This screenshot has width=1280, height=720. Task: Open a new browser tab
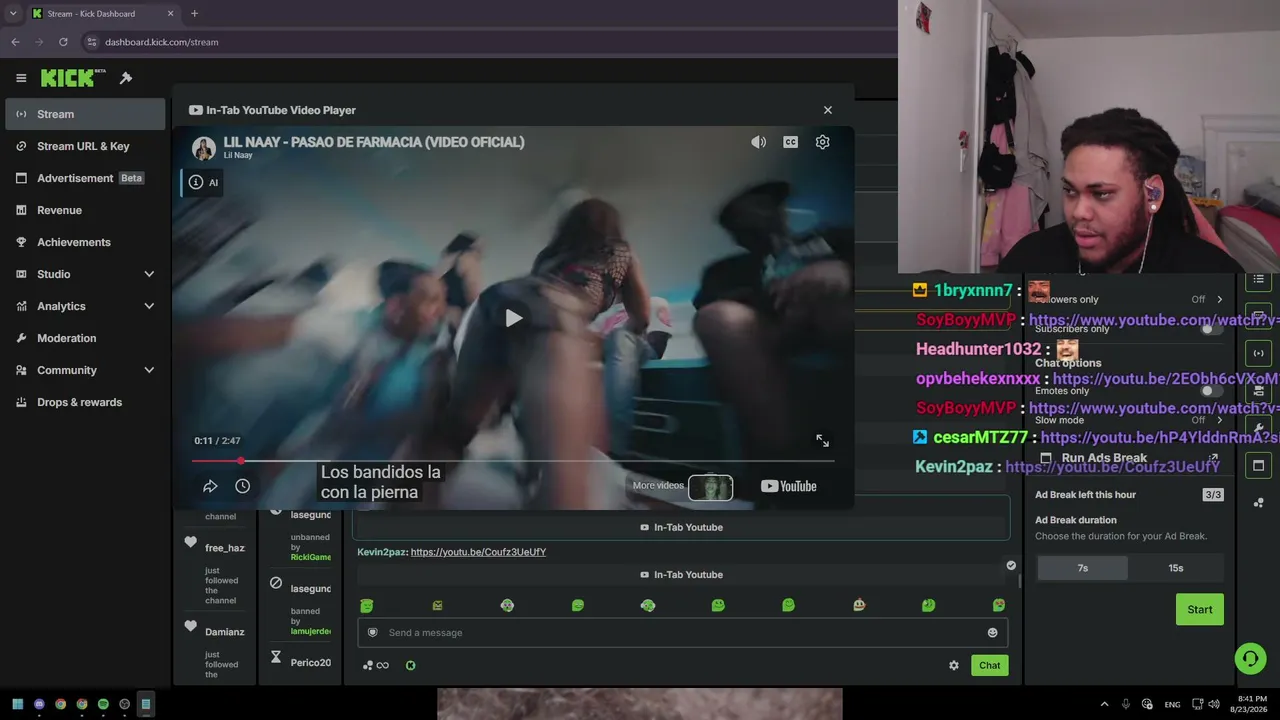[x=194, y=14]
